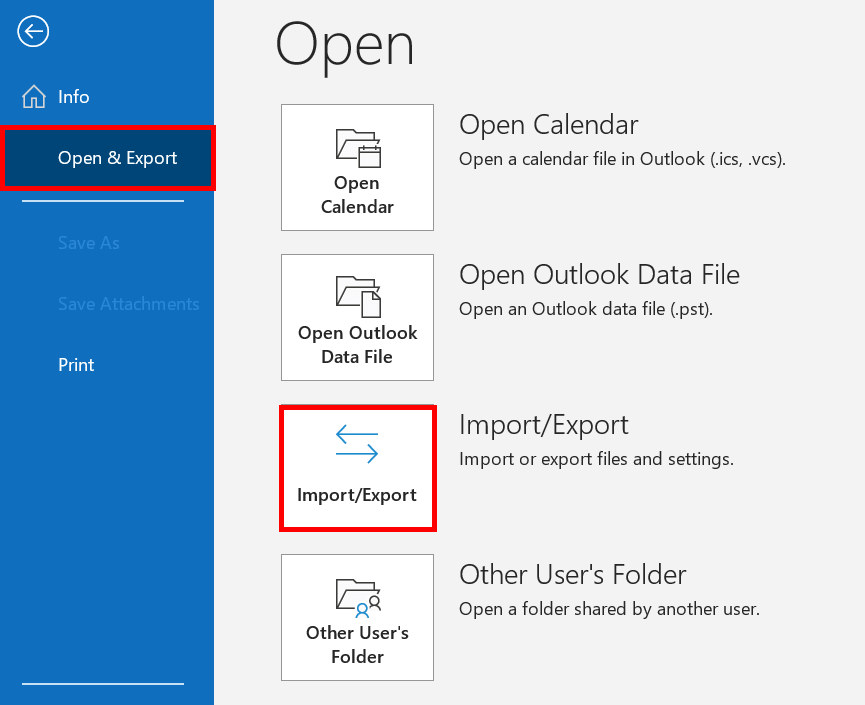865x705 pixels.
Task: Open a folder shared by another user
Action: (x=357, y=617)
